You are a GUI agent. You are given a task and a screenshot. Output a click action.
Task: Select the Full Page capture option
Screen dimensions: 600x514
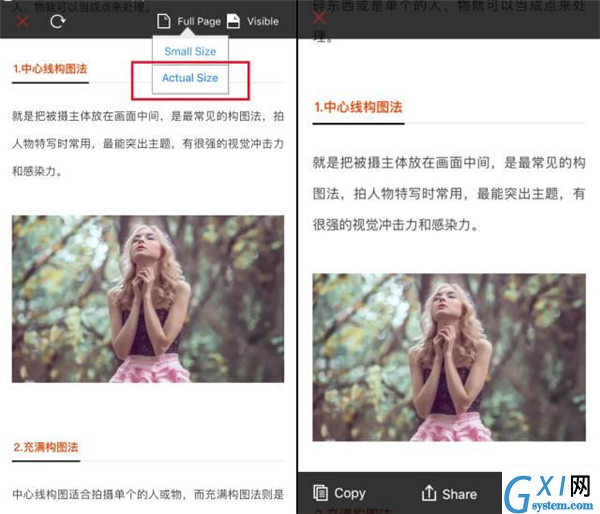tap(199, 21)
